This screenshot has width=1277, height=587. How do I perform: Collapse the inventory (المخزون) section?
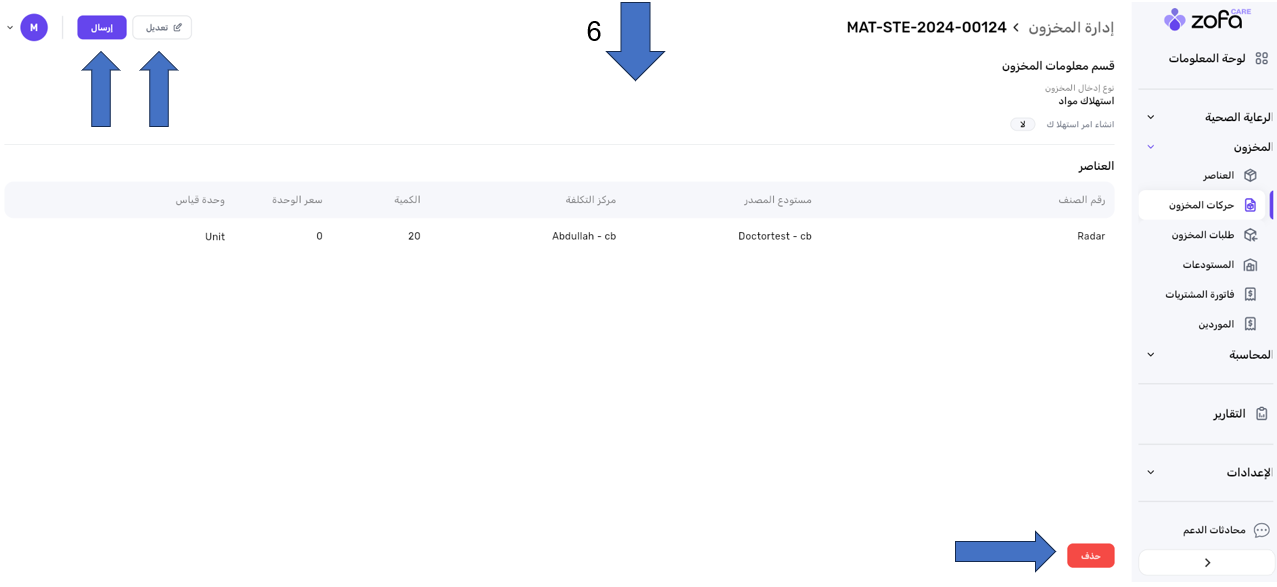pos(1151,147)
